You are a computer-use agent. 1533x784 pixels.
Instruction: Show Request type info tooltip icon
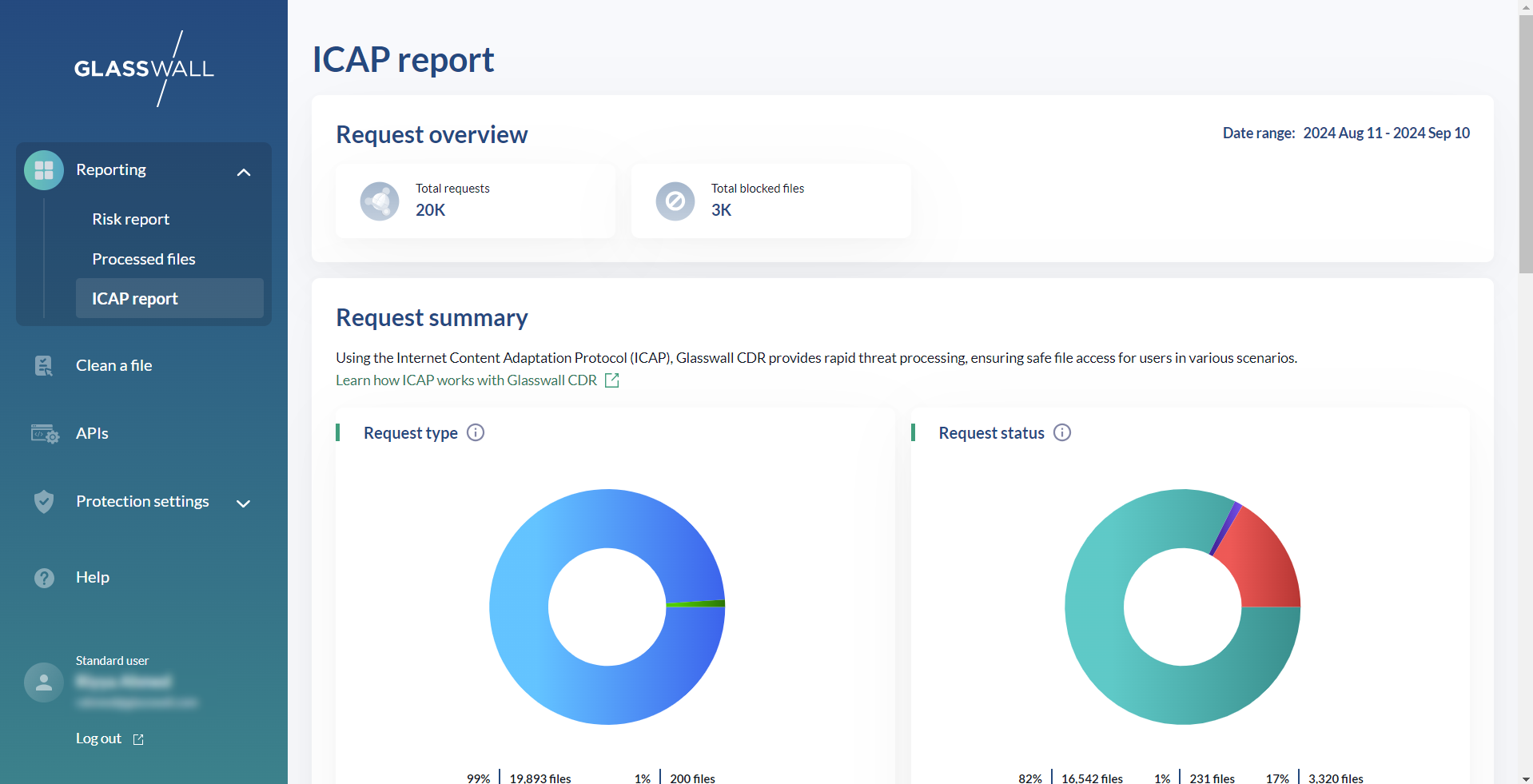(476, 432)
